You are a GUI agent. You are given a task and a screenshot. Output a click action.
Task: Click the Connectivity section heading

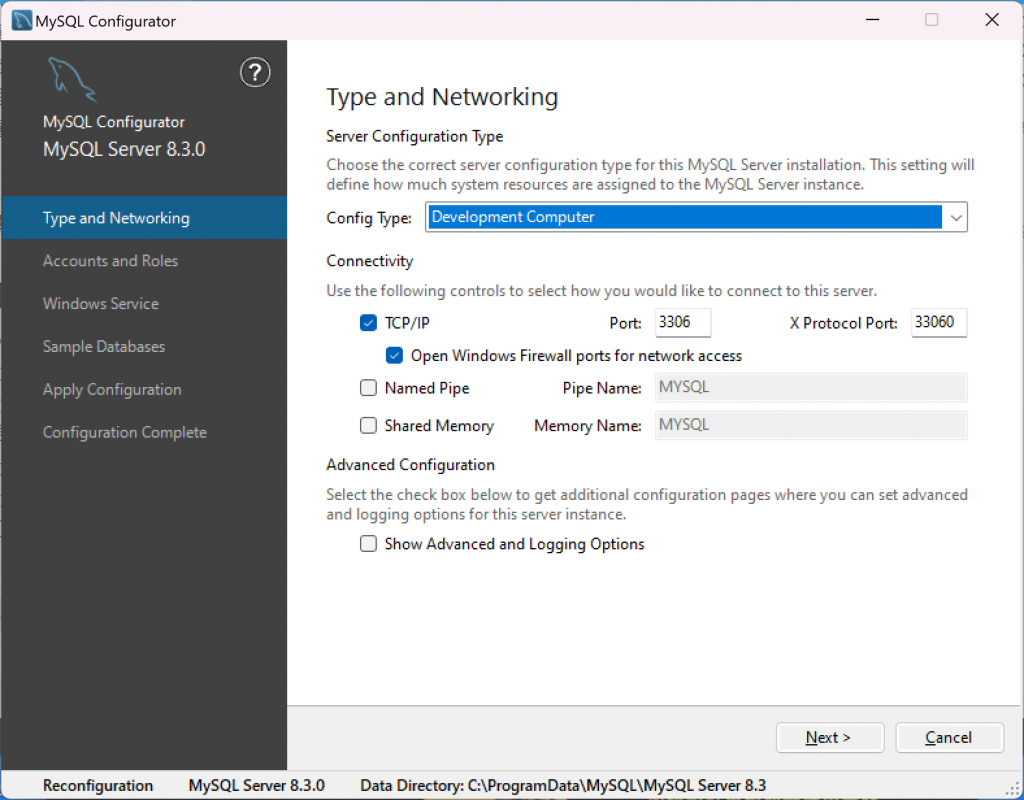tap(370, 261)
